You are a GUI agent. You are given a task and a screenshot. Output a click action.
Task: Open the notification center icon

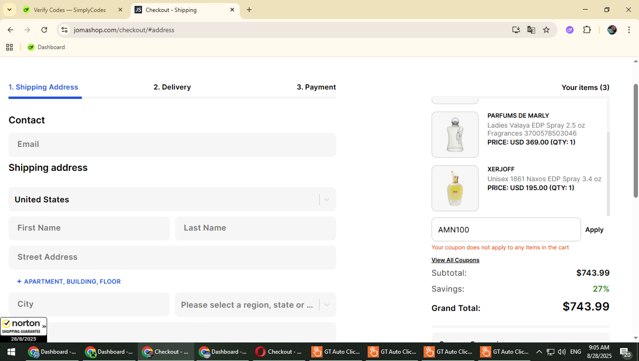pyautogui.click(x=625, y=352)
